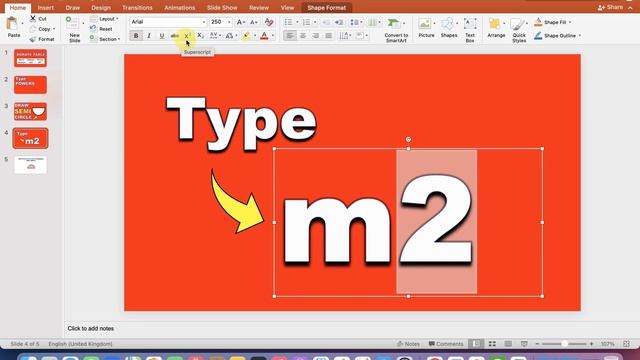Switch to the Insert tab
Screen dimensions: 640x360
pos(46,7)
